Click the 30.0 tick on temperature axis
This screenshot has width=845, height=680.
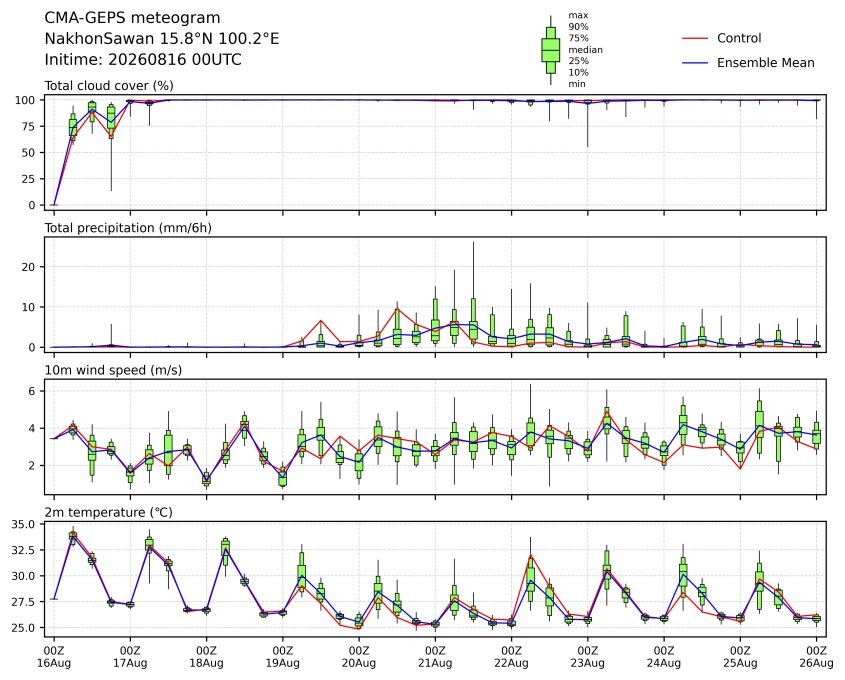[23, 576]
